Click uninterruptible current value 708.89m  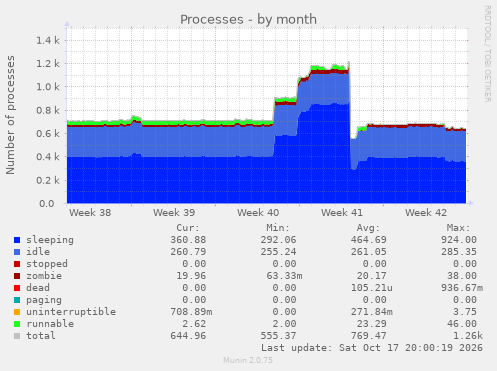(x=191, y=312)
